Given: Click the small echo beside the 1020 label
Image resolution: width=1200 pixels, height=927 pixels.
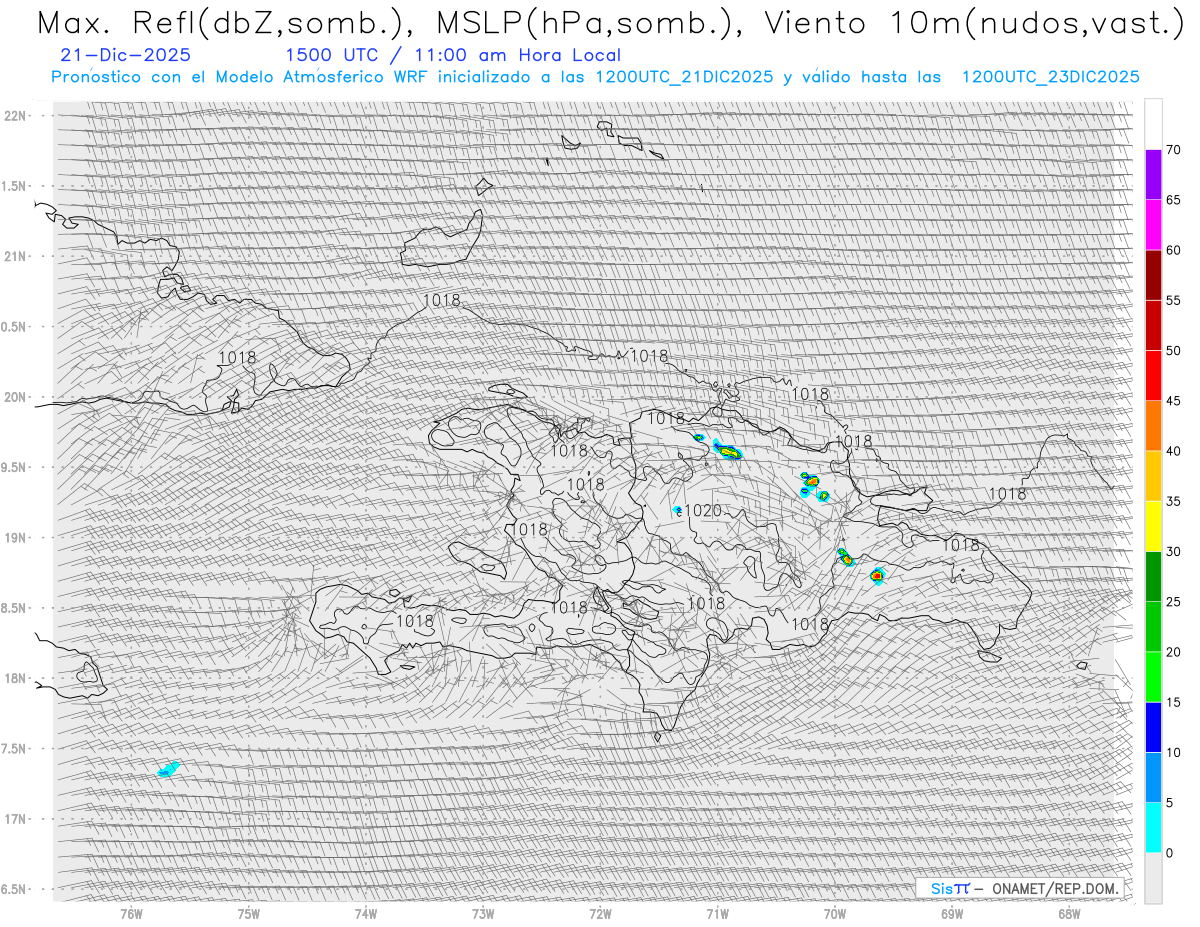Looking at the screenshot, I should tap(677, 510).
